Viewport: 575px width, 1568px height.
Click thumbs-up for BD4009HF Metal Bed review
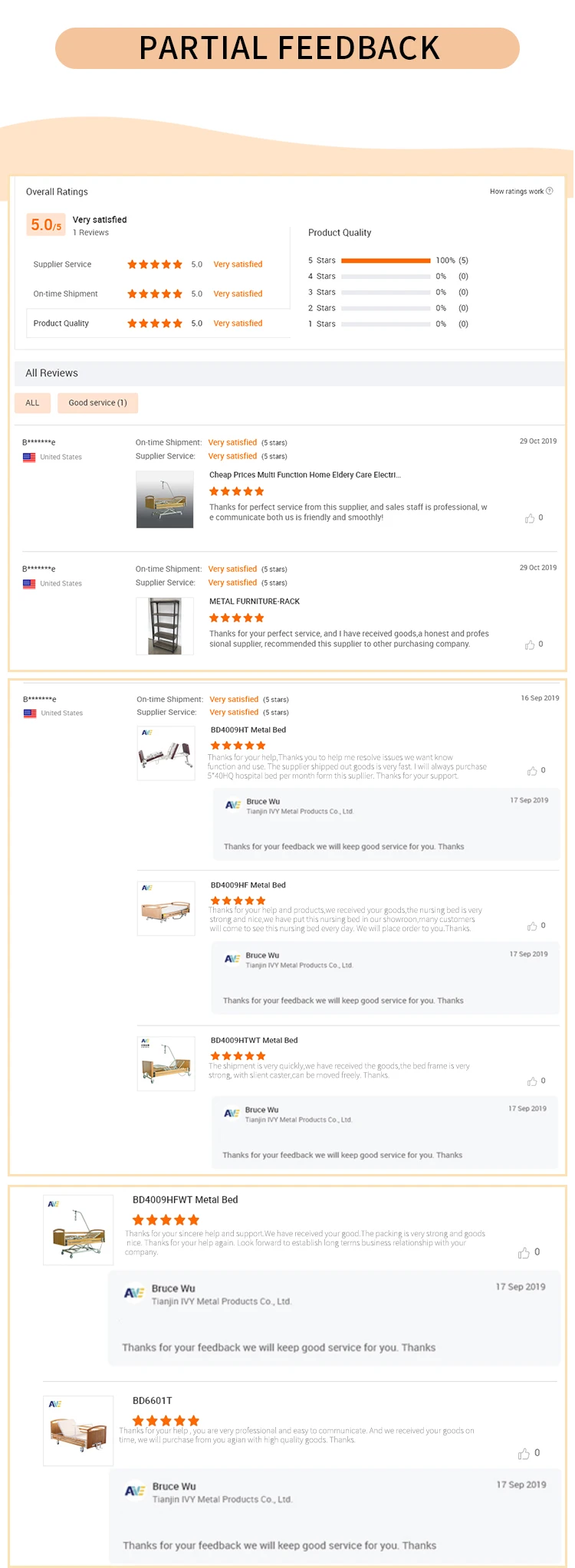pos(532,927)
